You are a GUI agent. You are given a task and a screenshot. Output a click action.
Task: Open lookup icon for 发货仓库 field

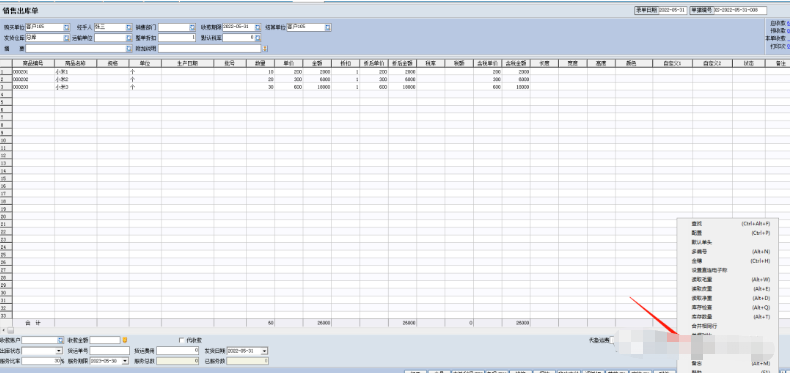67,38
